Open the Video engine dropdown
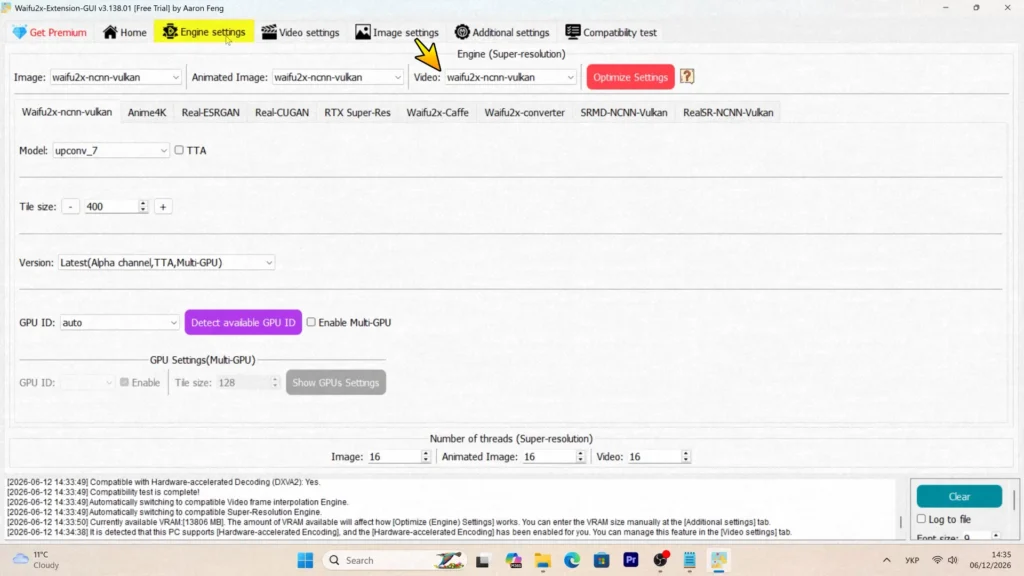Viewport: 1024px width, 576px height. (x=511, y=77)
